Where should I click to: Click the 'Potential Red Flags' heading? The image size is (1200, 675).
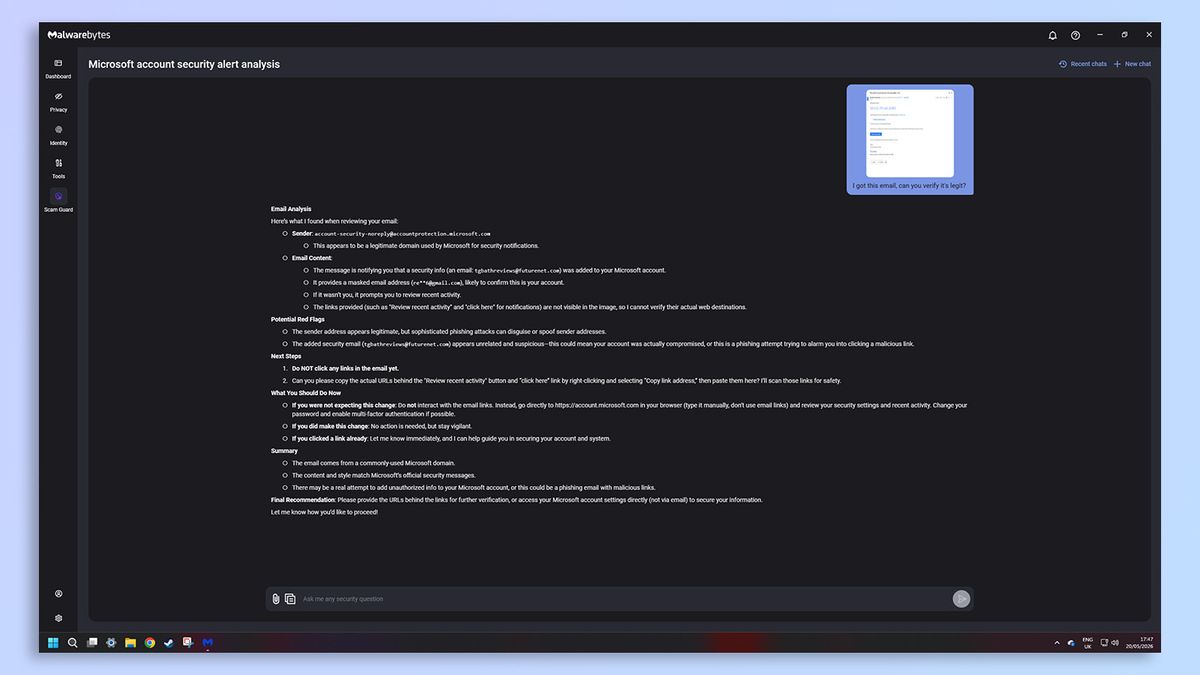pyautogui.click(x=298, y=319)
